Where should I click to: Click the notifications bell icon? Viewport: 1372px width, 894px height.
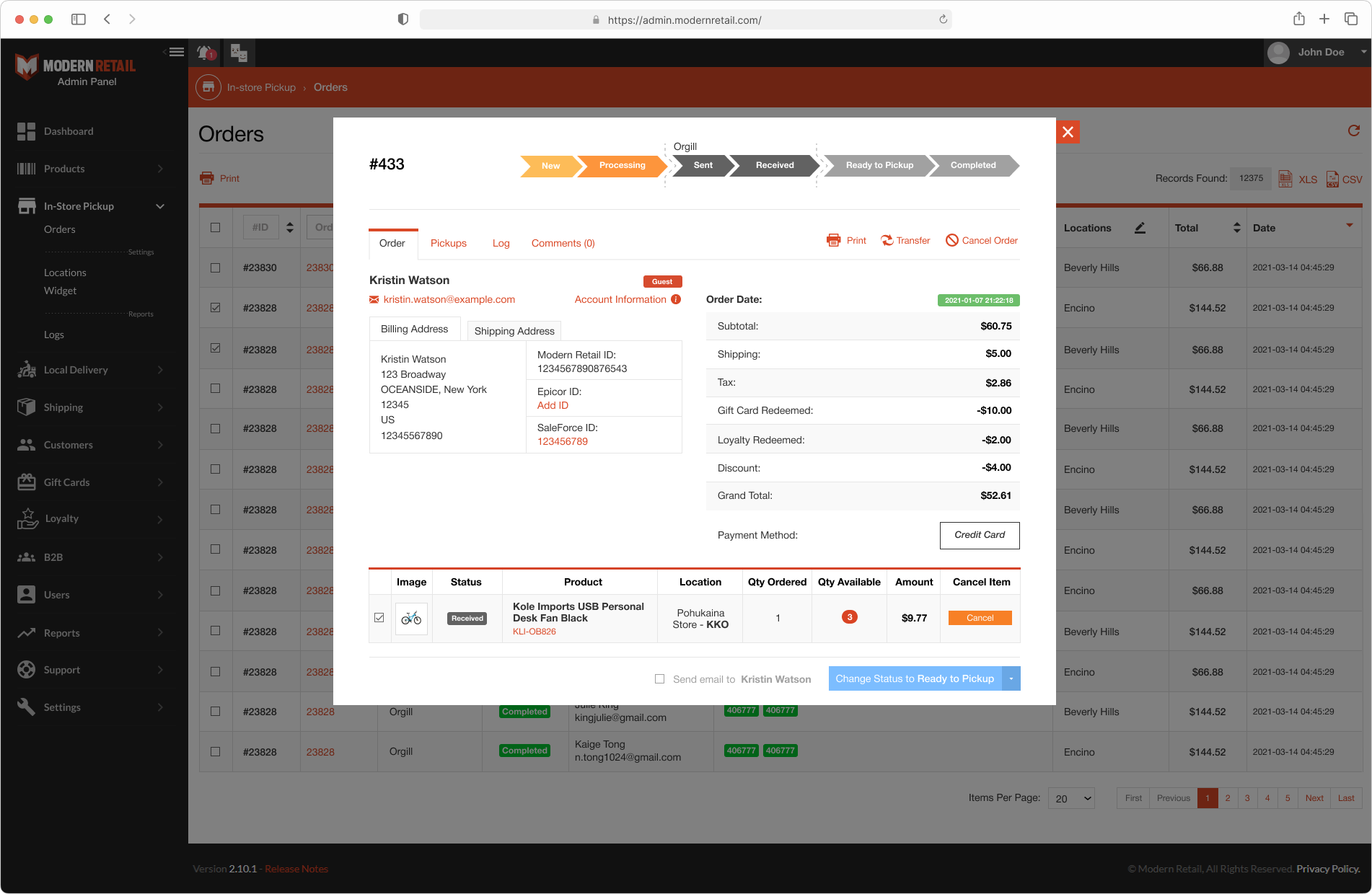click(205, 53)
